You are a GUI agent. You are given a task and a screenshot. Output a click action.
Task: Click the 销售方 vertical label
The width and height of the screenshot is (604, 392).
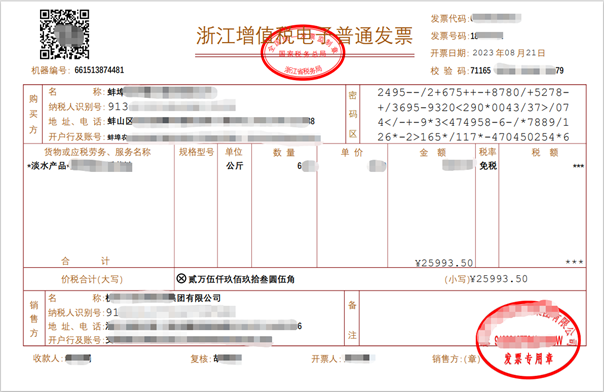click(34, 319)
